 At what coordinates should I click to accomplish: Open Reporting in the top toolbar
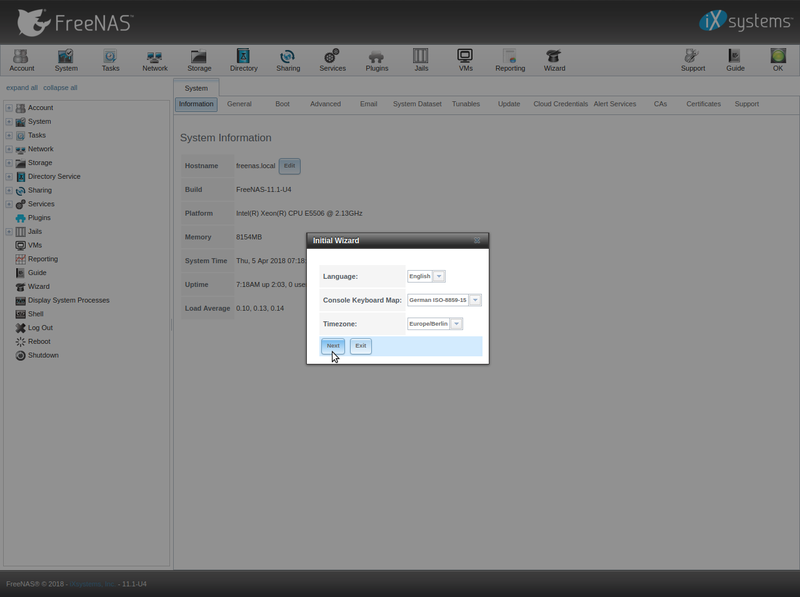[510, 60]
